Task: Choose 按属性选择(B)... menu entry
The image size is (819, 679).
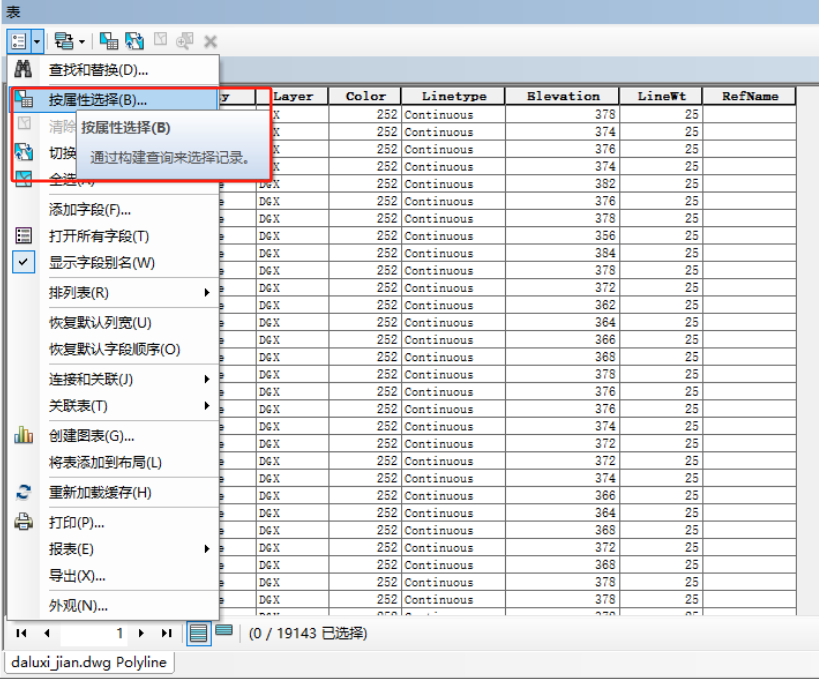Action: pyautogui.click(x=114, y=99)
